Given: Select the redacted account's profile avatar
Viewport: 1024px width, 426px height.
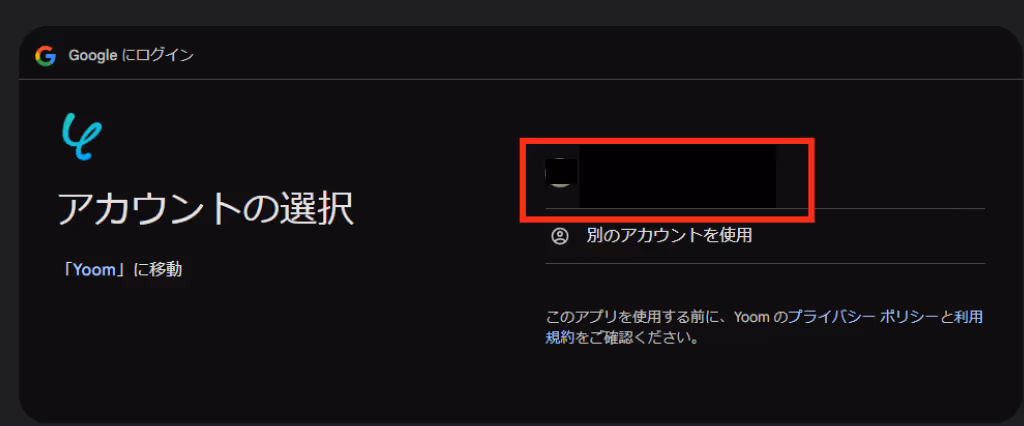Looking at the screenshot, I should pyautogui.click(x=561, y=174).
